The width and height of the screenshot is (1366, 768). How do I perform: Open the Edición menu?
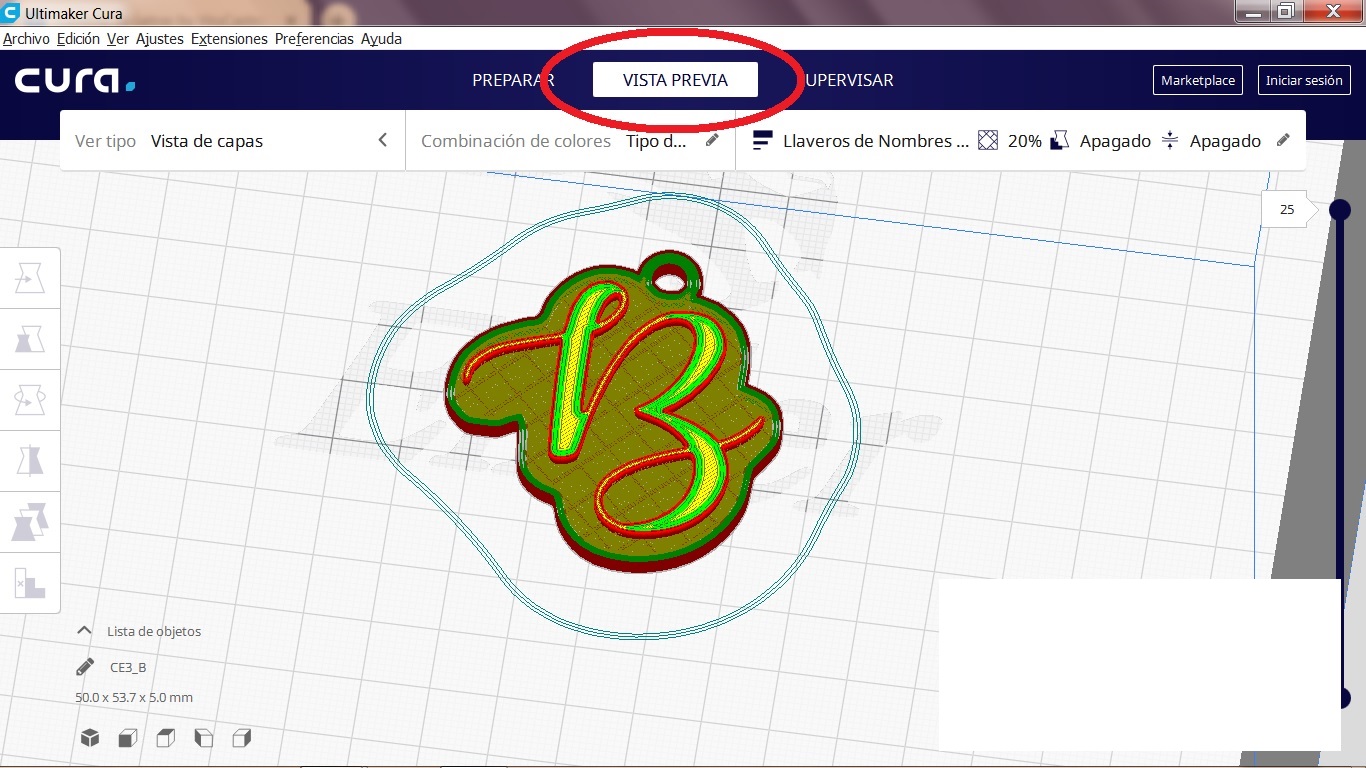click(78, 39)
